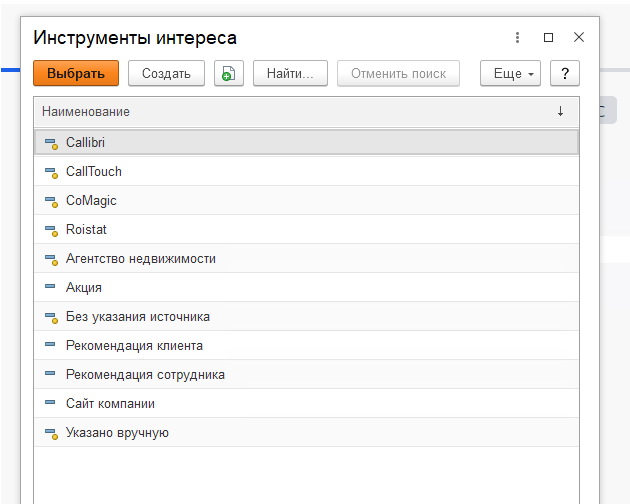Viewport: 630px width, 504px height.
Task: Click the Наименование column header
Action: tap(86, 111)
